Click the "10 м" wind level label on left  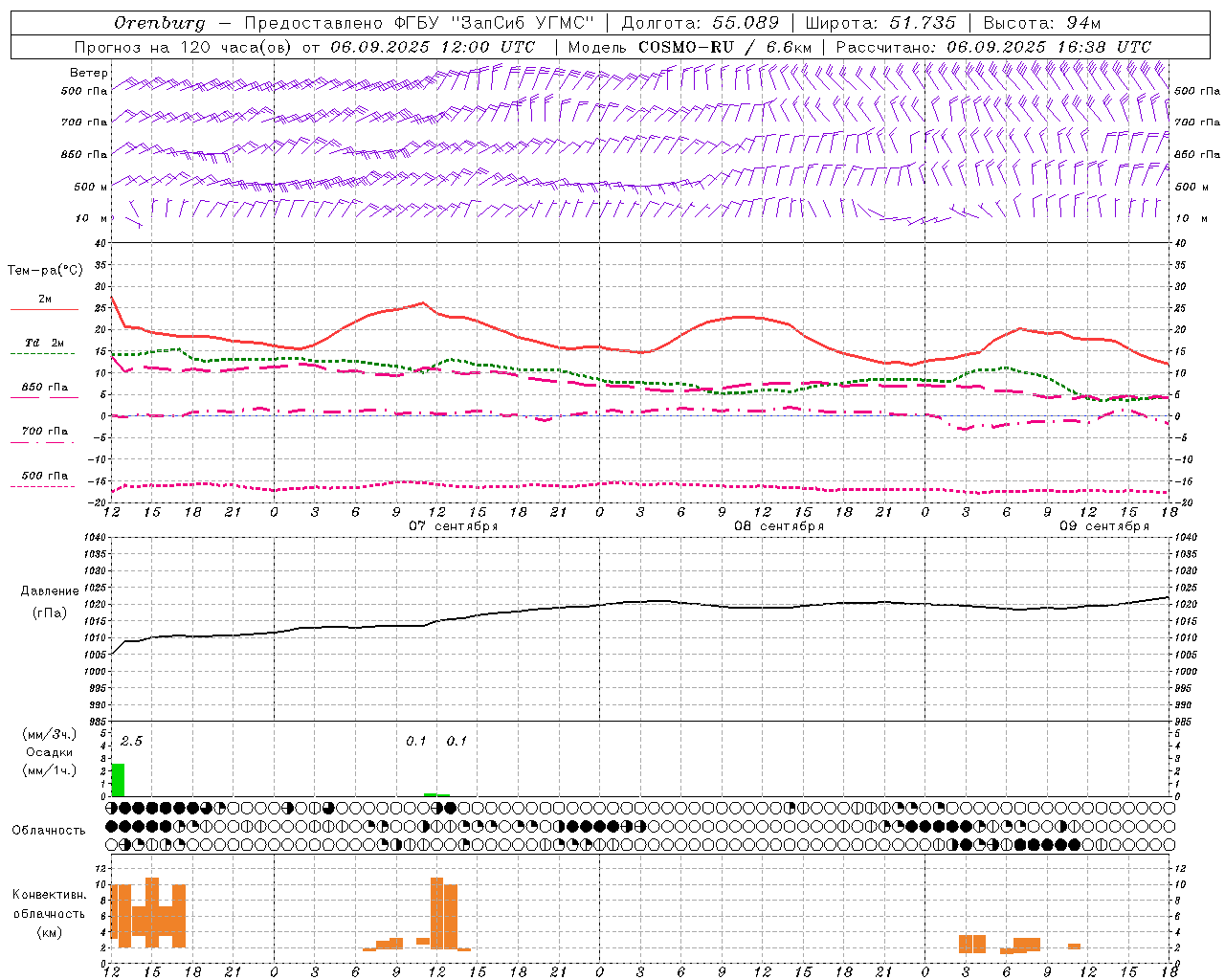click(91, 218)
